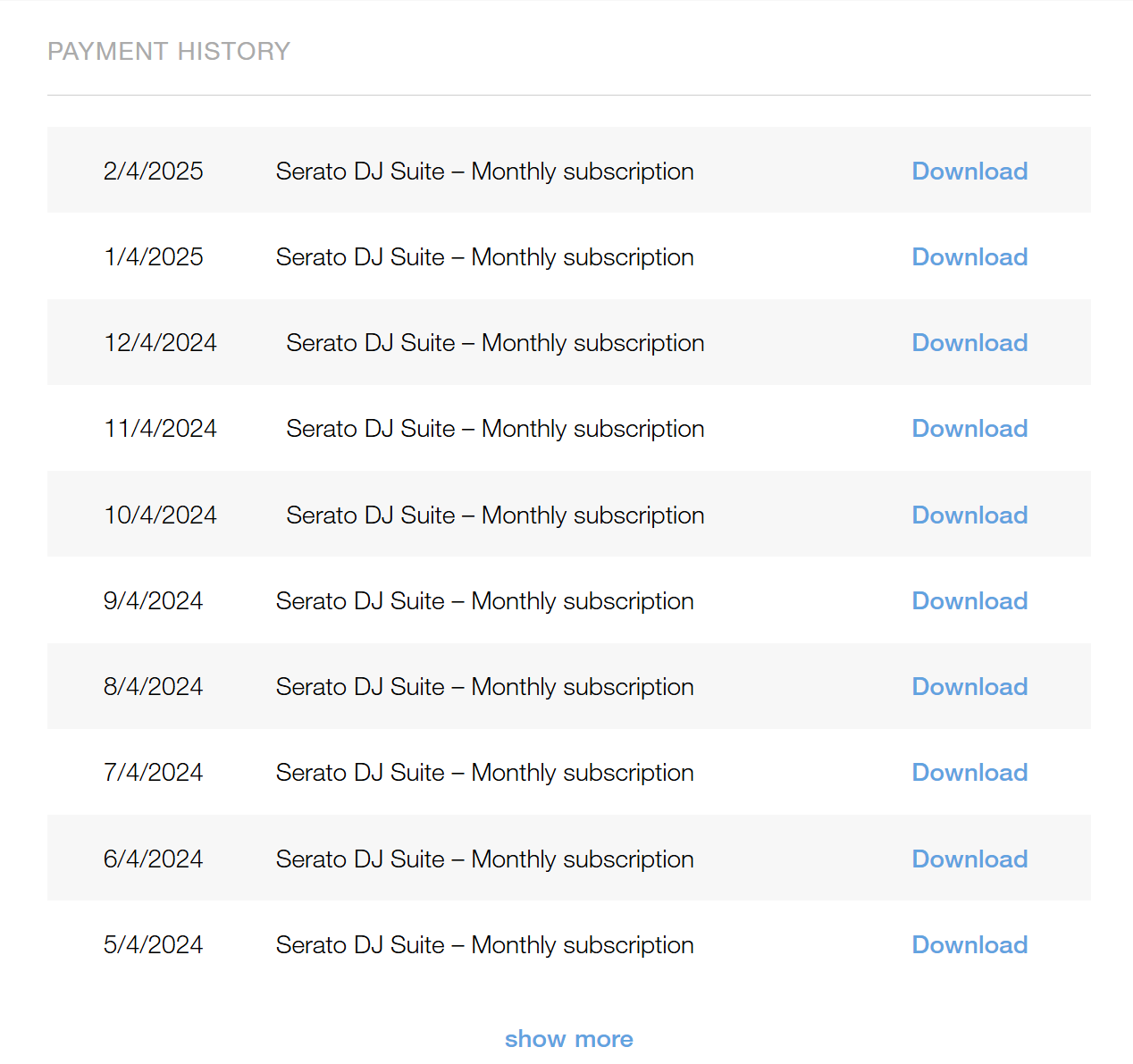Image resolution: width=1133 pixels, height=1064 pixels.
Task: Download the 1/4/2025 payment invoice
Action: tap(969, 256)
